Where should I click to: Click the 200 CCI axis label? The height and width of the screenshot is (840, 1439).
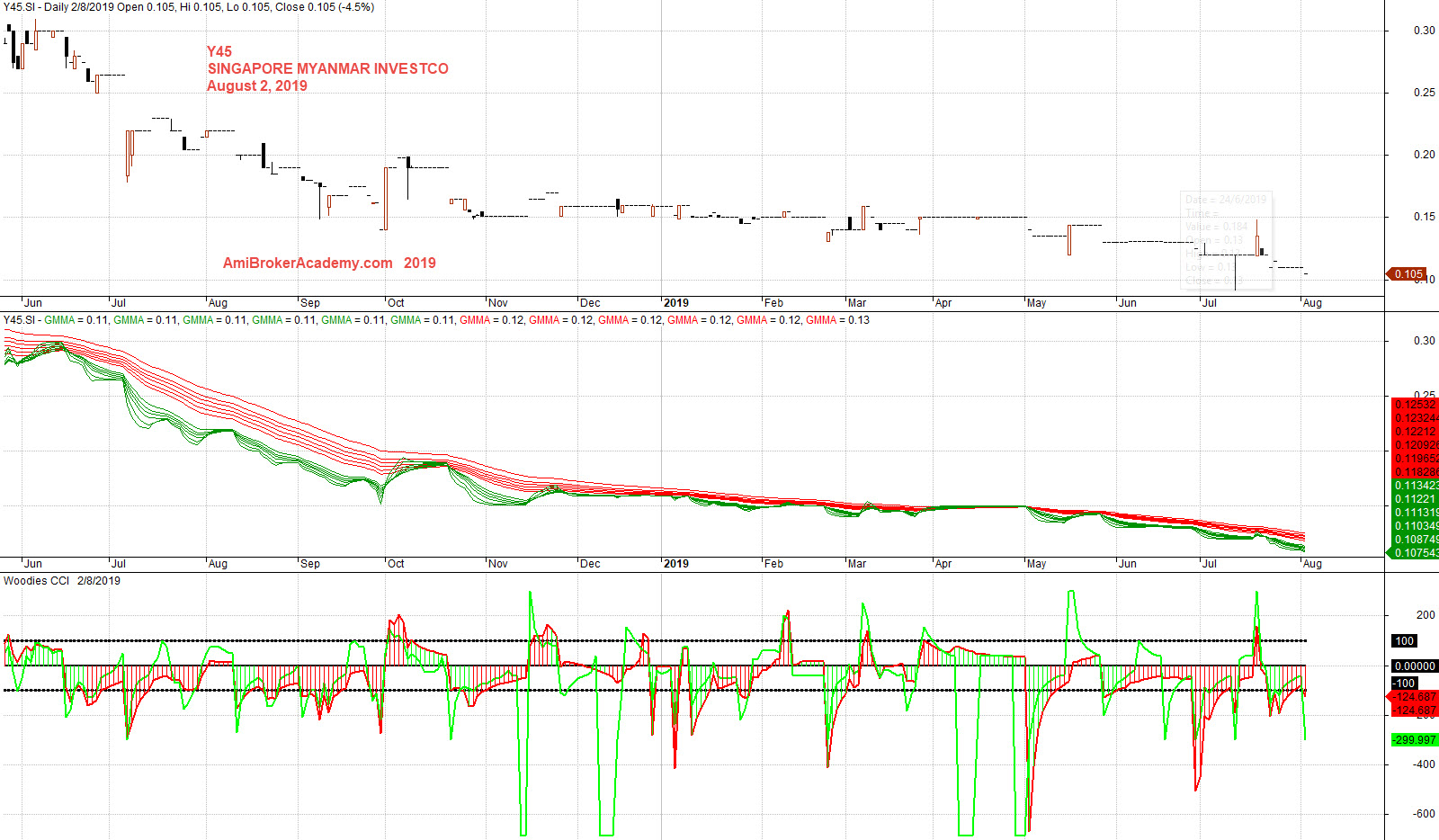[1426, 615]
